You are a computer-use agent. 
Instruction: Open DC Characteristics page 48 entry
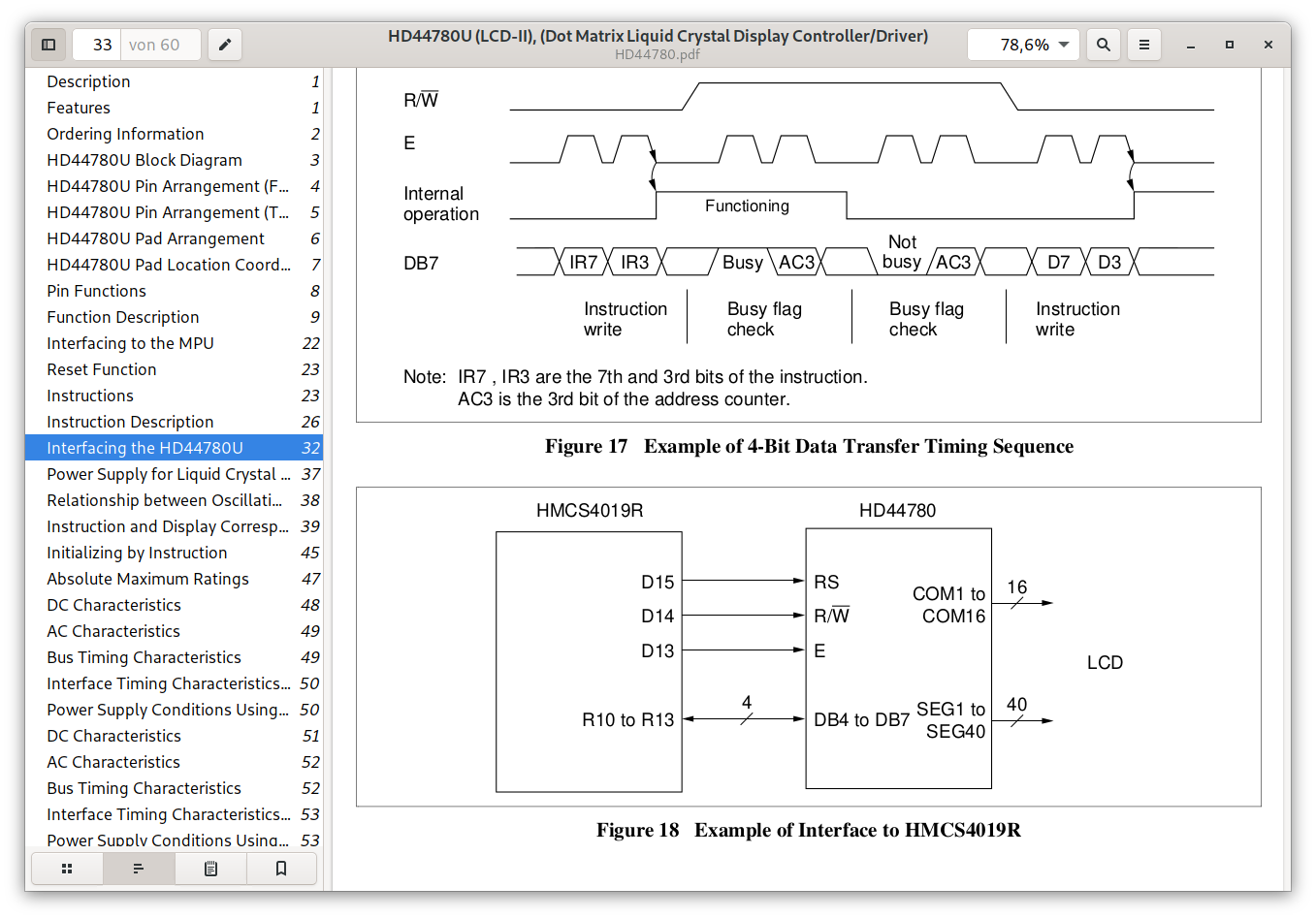click(x=174, y=605)
